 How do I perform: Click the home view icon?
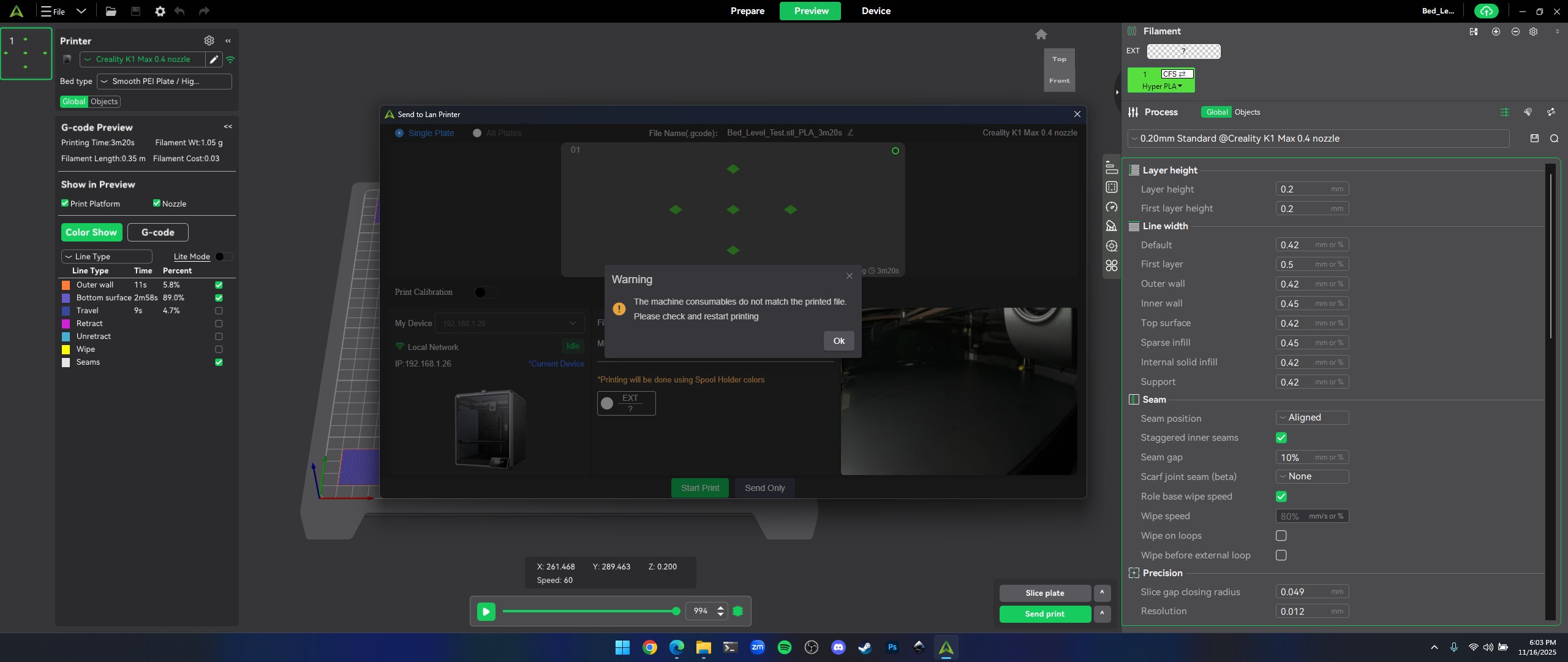(1041, 34)
